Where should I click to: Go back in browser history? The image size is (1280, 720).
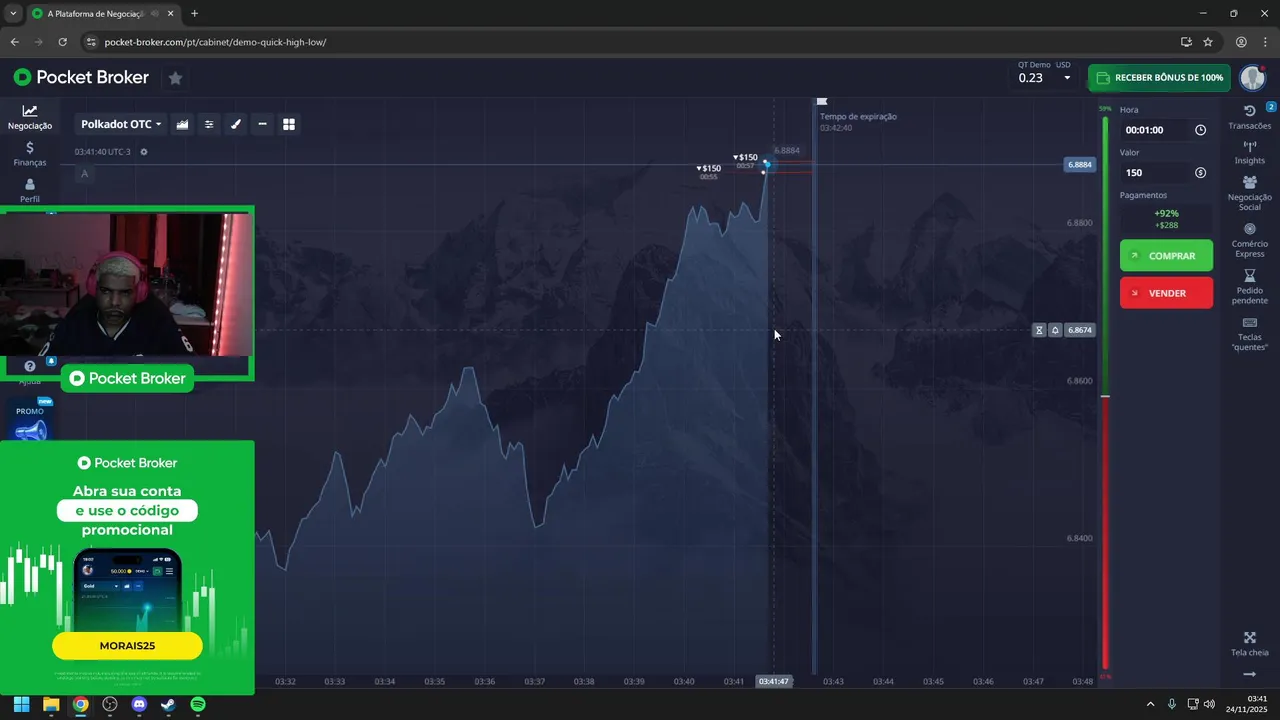pyautogui.click(x=14, y=42)
